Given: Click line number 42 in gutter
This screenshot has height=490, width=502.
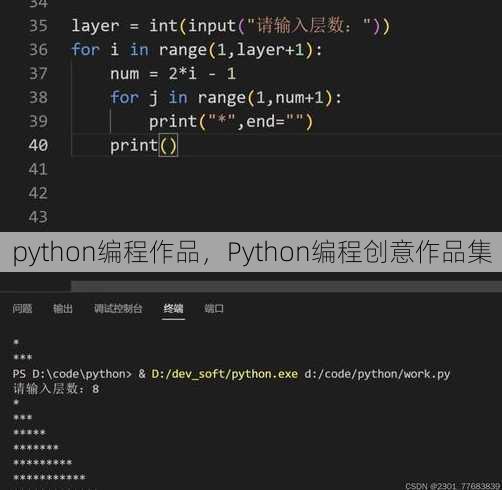Looking at the screenshot, I should (x=38, y=193).
